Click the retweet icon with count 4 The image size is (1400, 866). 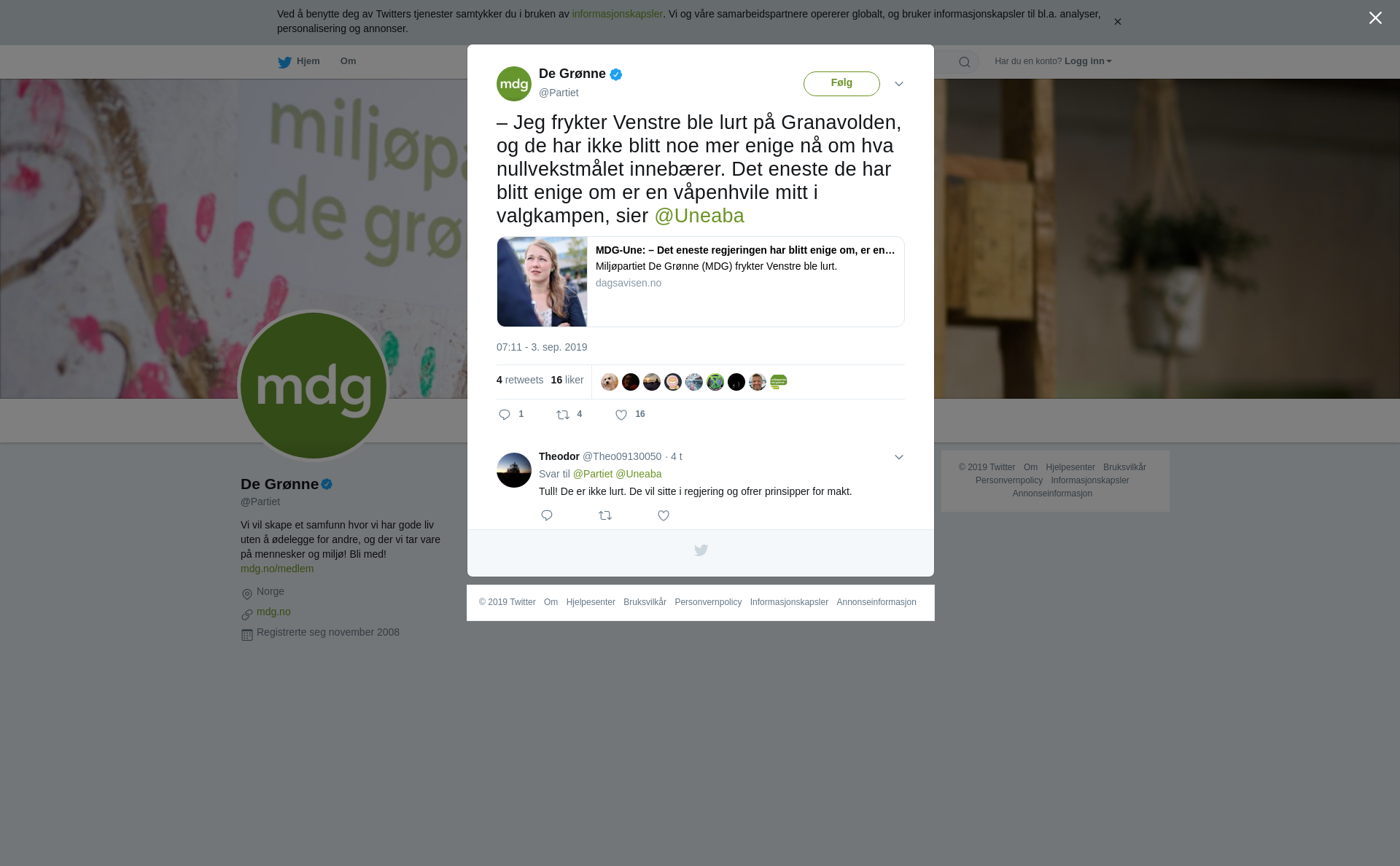coord(563,415)
